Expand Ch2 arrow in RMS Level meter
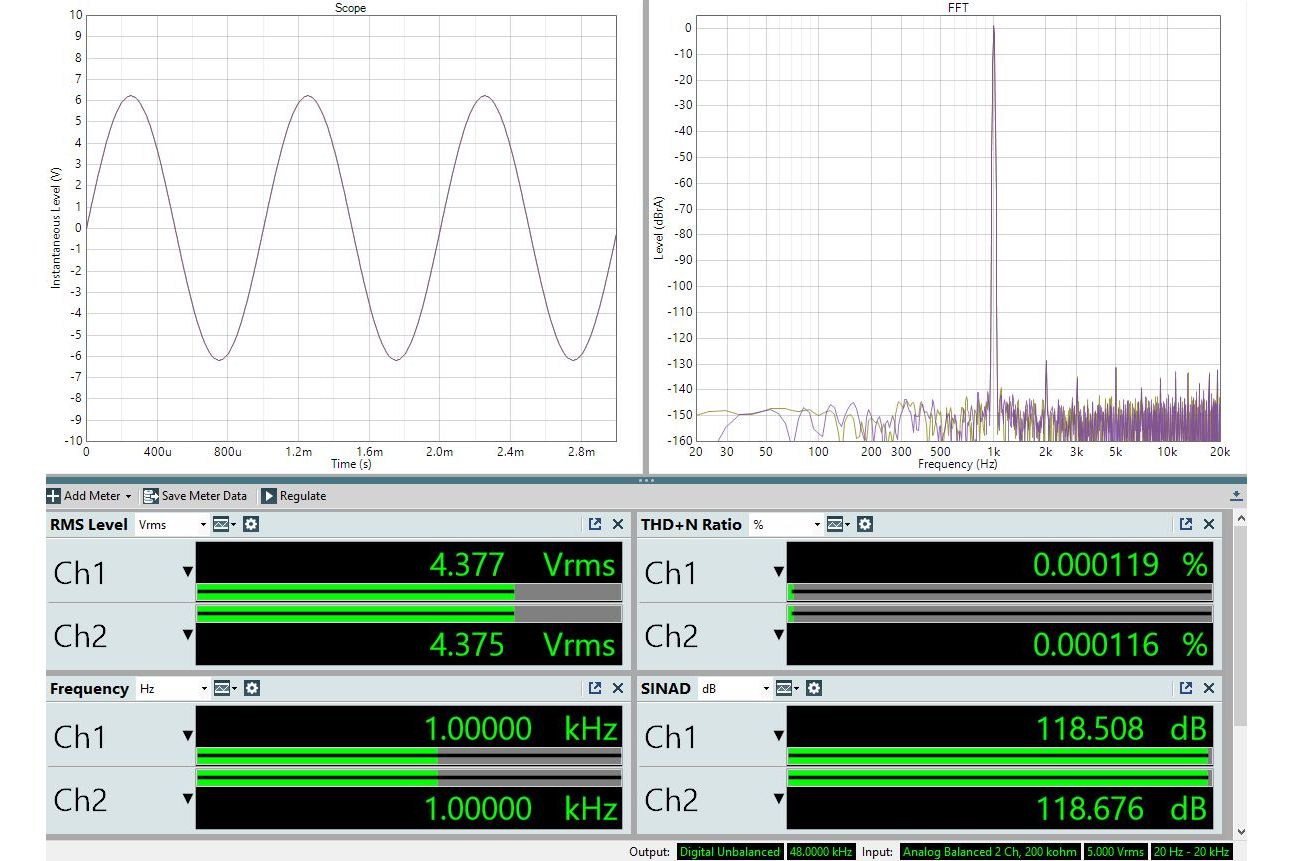 coord(187,635)
